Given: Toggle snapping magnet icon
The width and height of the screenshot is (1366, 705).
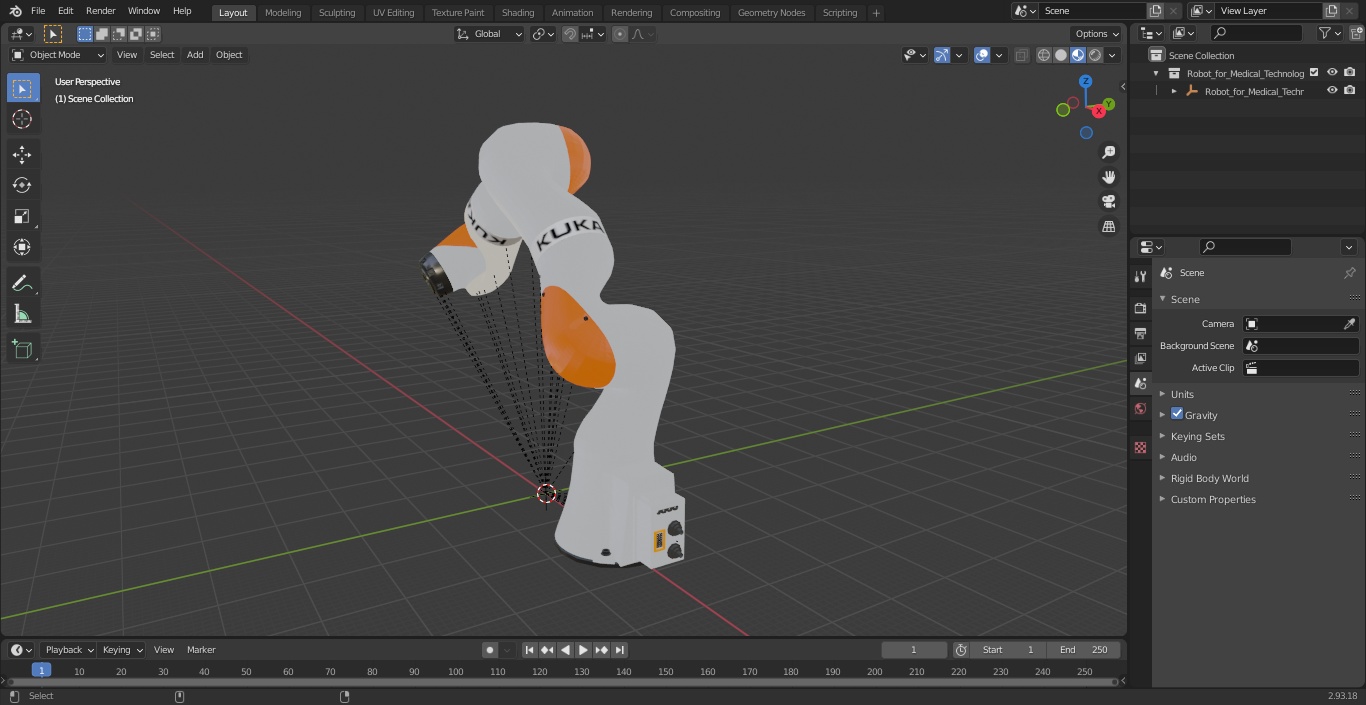Looking at the screenshot, I should 570,34.
